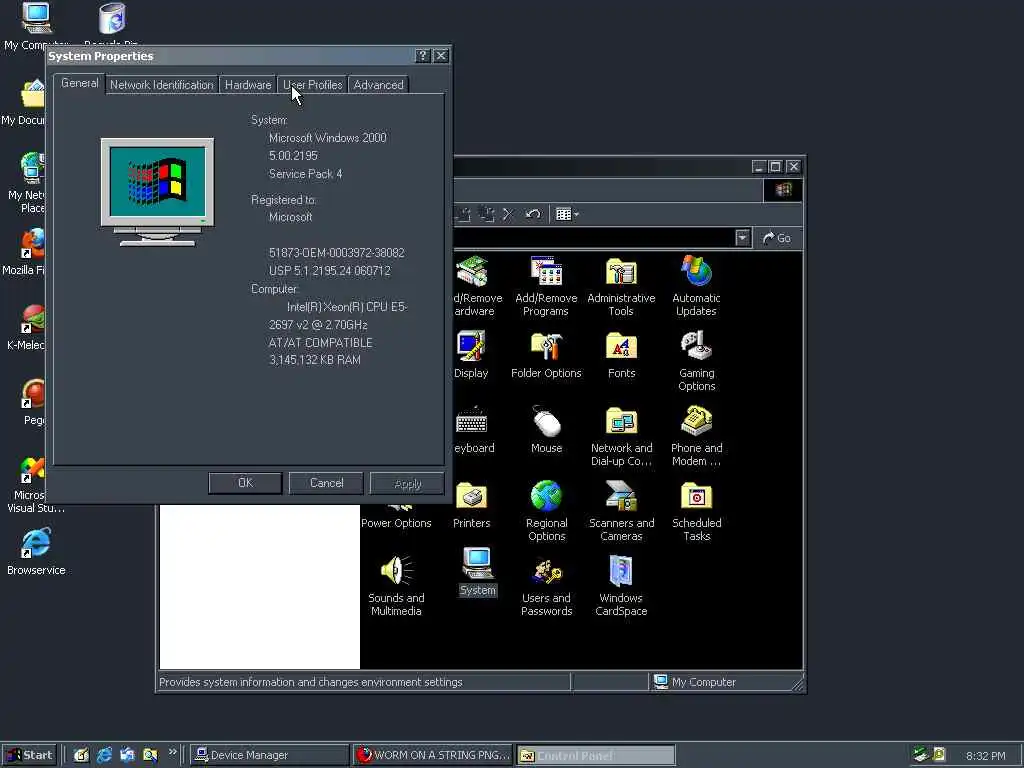Screen dimensions: 1024x768
Task: Open K-Meleon desktop shortcut
Action: (26, 327)
